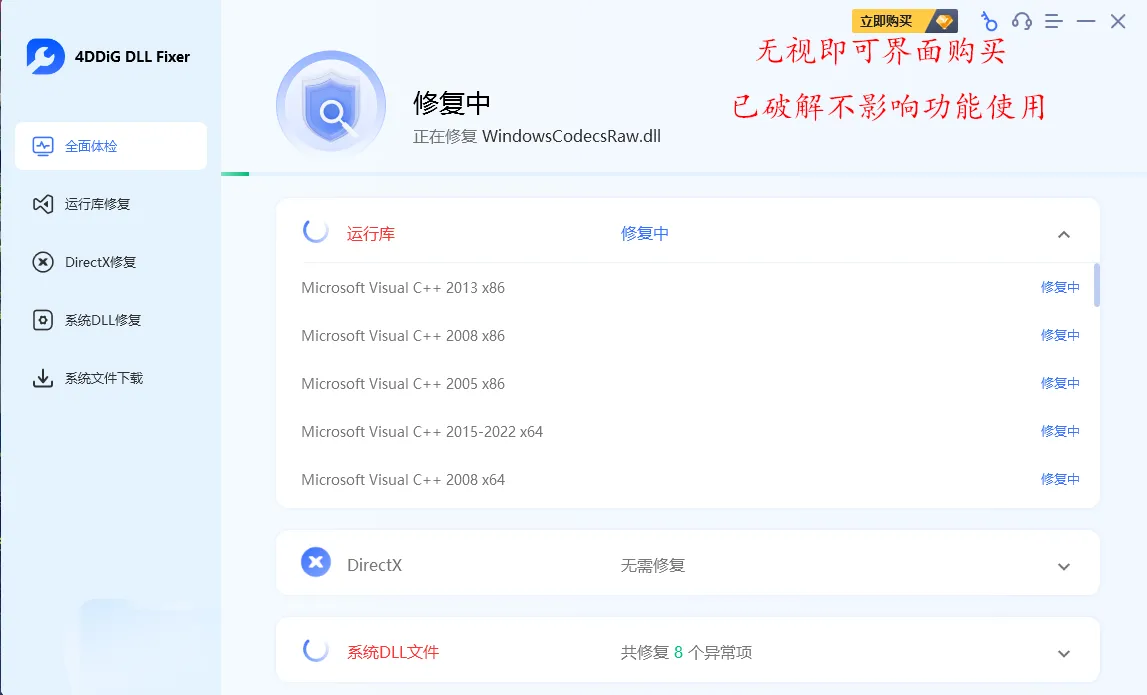Click the 立即购买 buy now button

[x=905, y=21]
